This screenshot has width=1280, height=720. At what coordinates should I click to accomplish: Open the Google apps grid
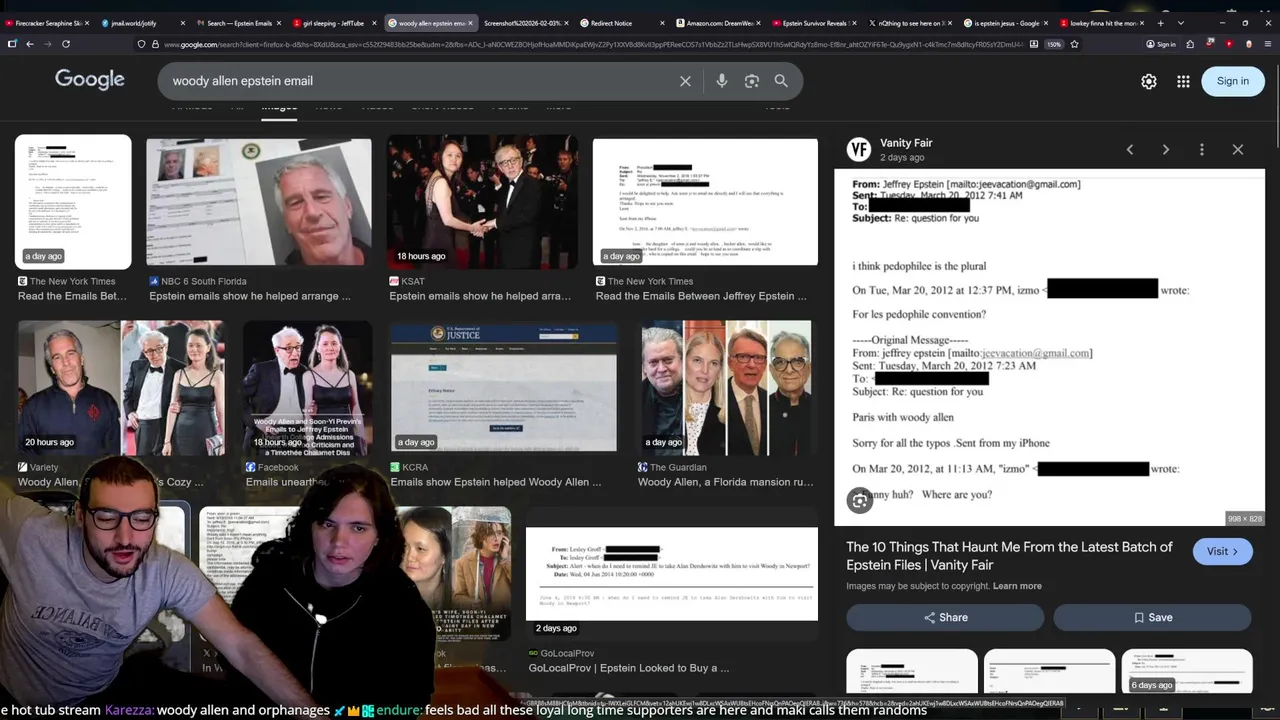(x=1183, y=82)
